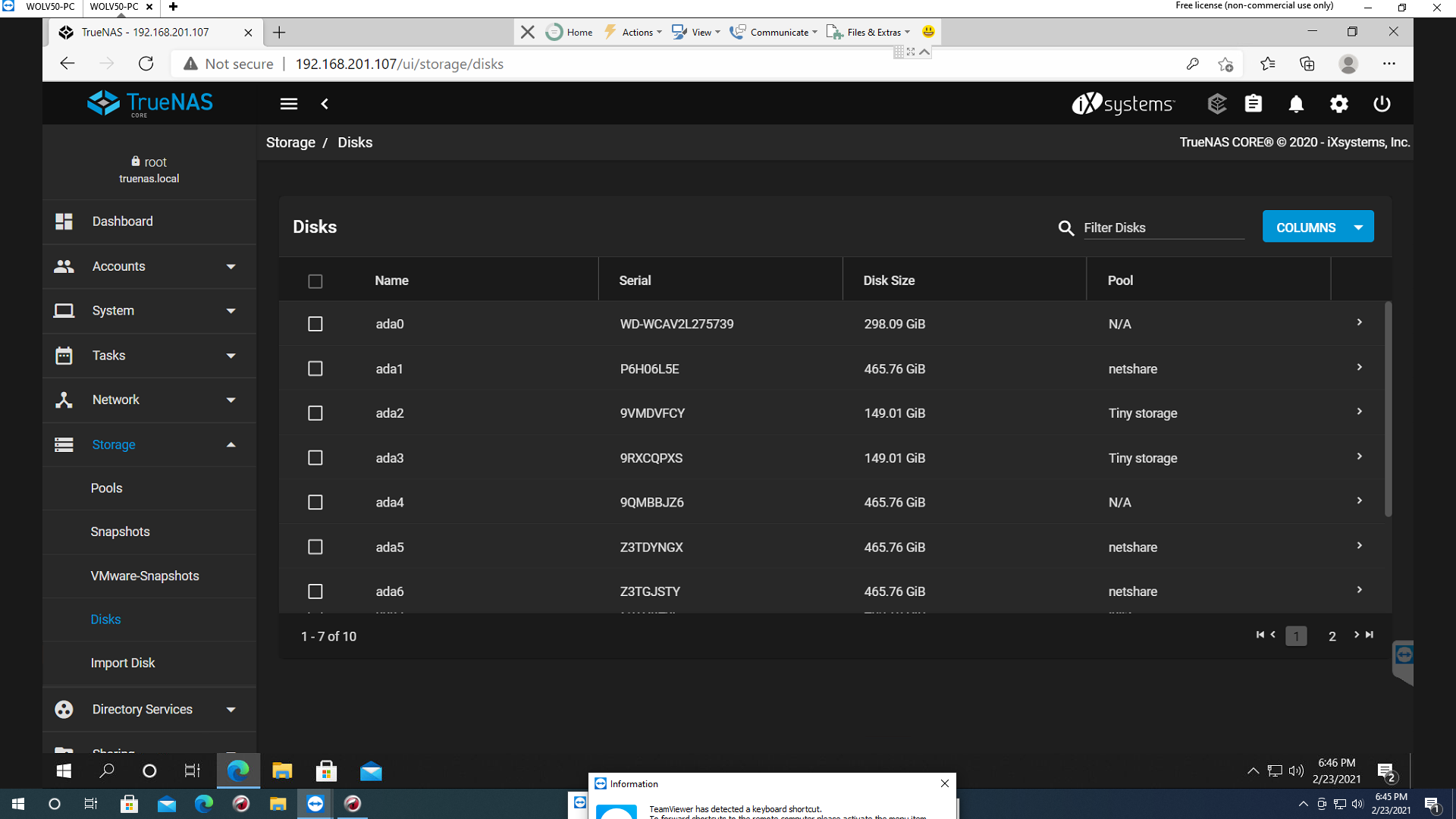The image size is (1456, 819).
Task: Check the ada0 disk checkbox
Action: pyautogui.click(x=315, y=324)
